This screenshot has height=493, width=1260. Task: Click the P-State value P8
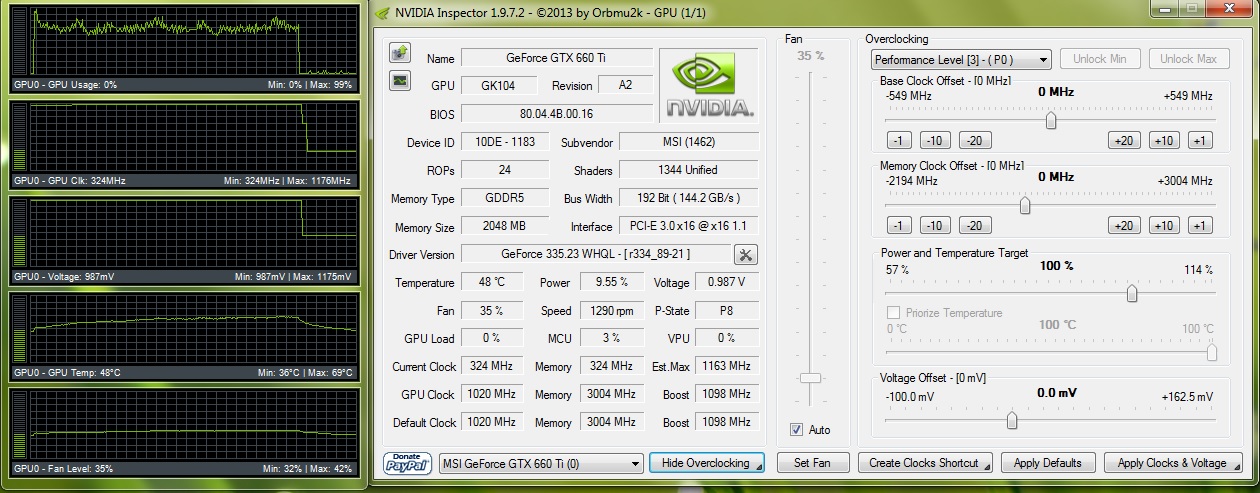point(727,310)
